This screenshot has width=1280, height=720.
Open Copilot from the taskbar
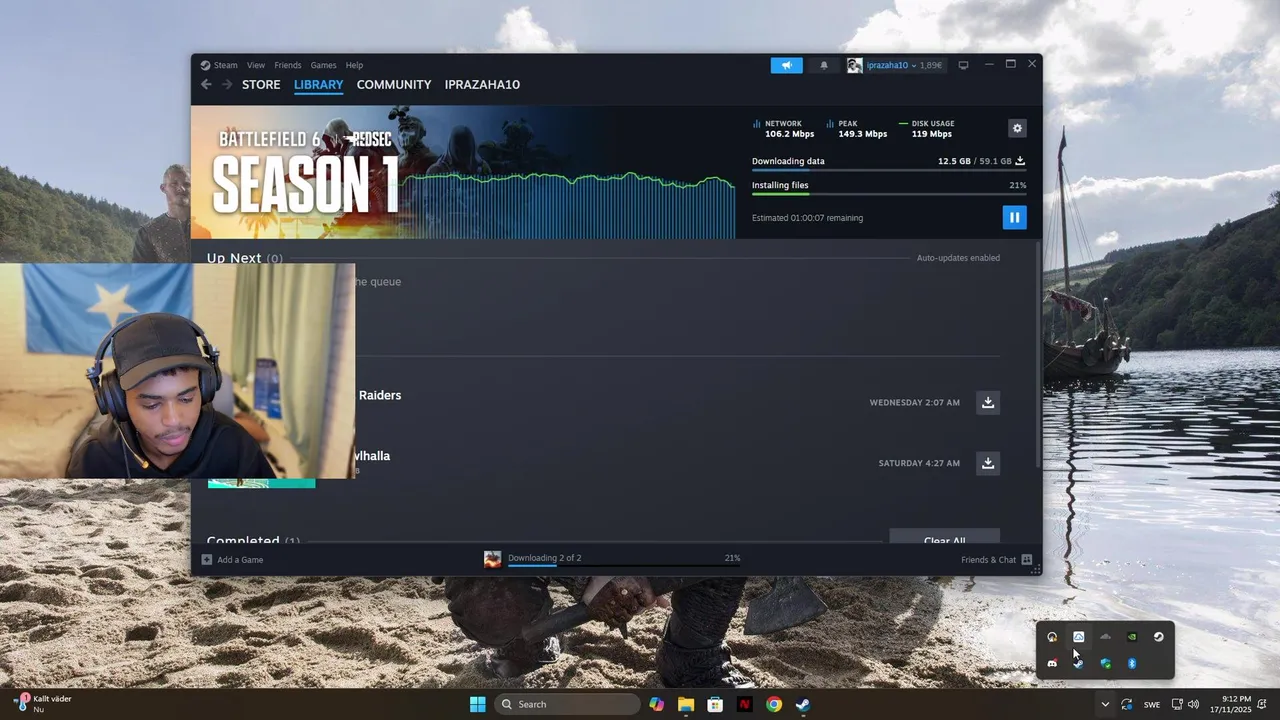click(x=656, y=704)
